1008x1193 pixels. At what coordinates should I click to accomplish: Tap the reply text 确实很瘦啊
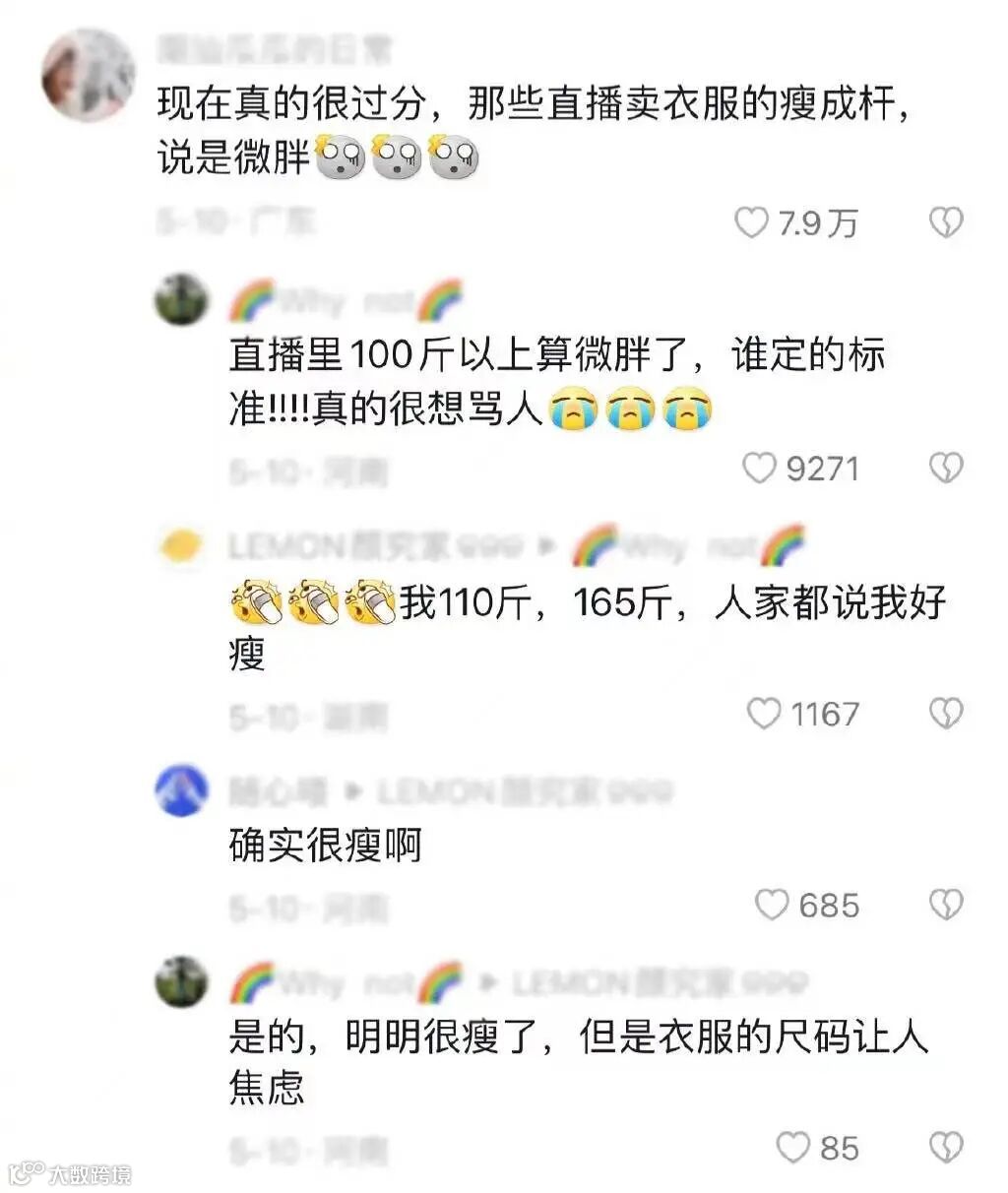(325, 846)
